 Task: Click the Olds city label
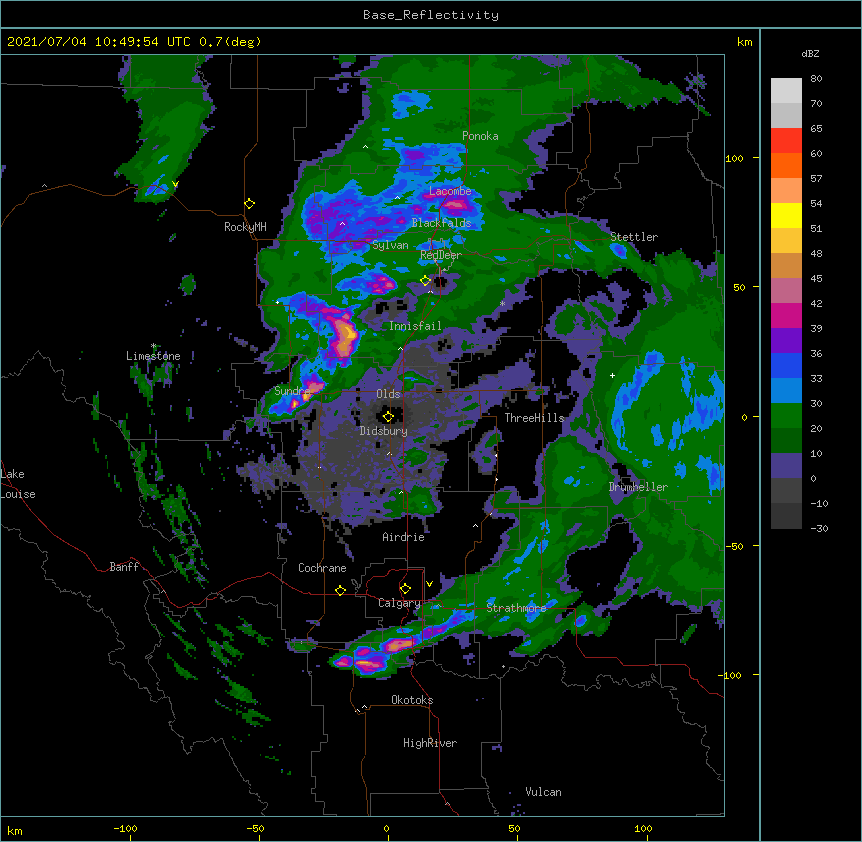388,394
